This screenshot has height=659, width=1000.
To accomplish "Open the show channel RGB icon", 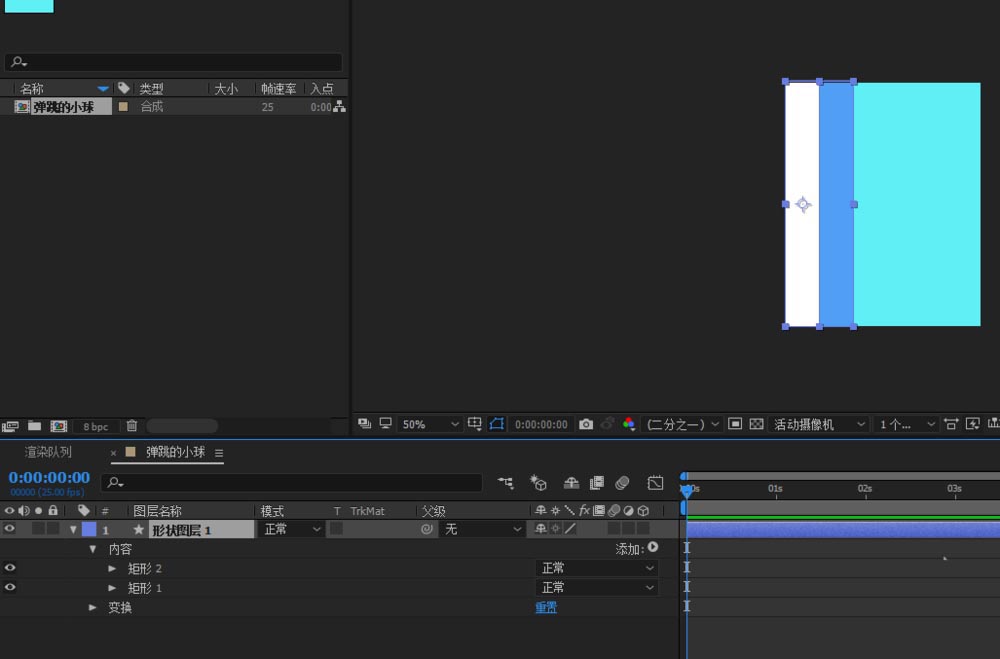I will click(x=628, y=424).
